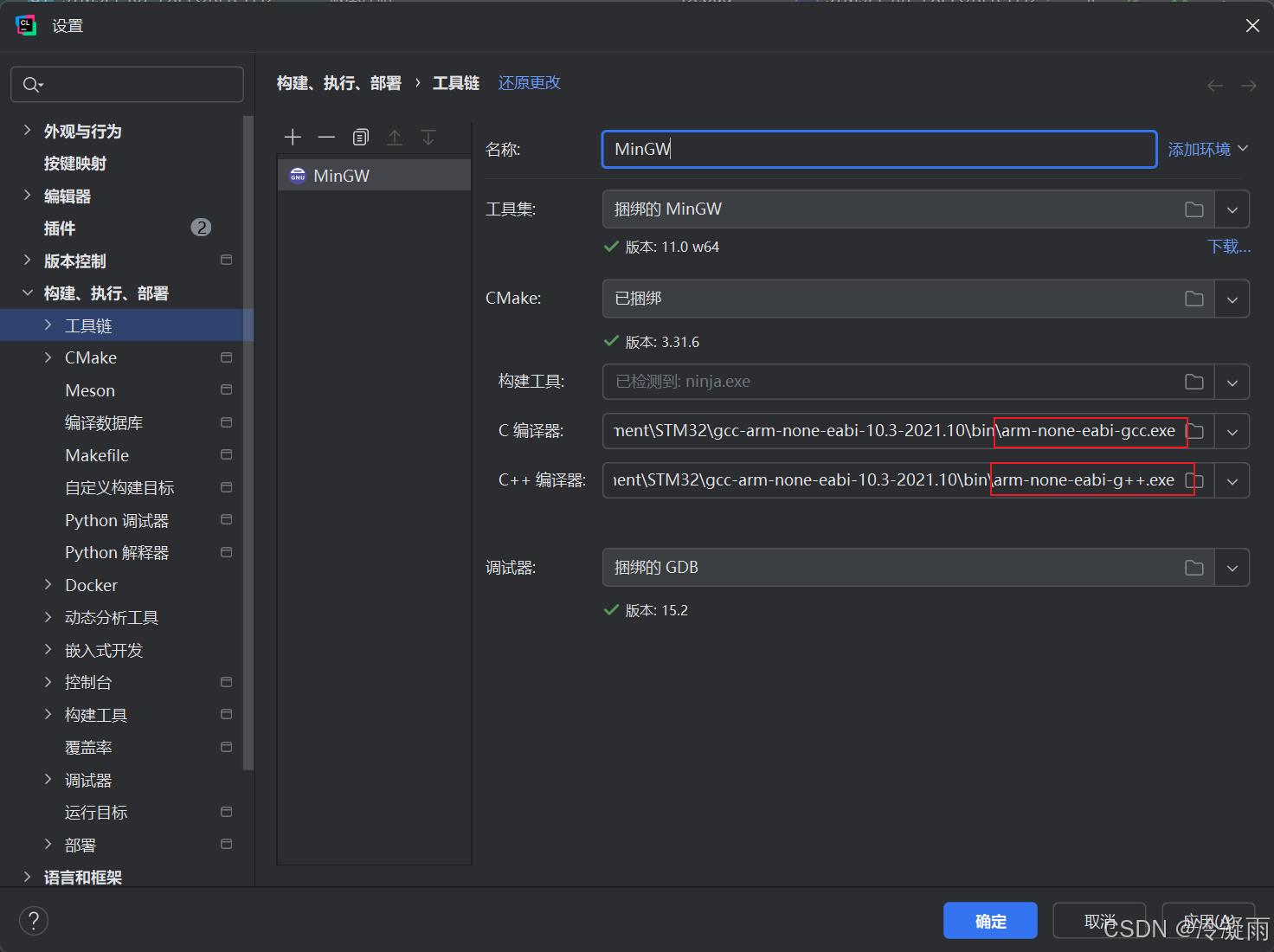
Task: Click project-level icon beside 覆盖率
Action: click(x=227, y=747)
